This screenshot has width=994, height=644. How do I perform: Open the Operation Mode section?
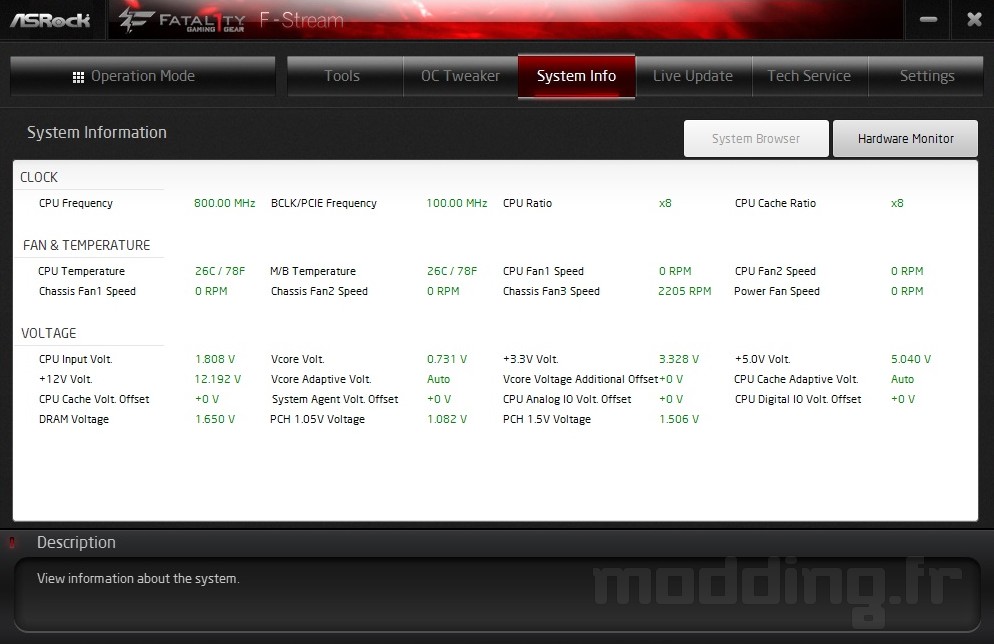coord(143,76)
